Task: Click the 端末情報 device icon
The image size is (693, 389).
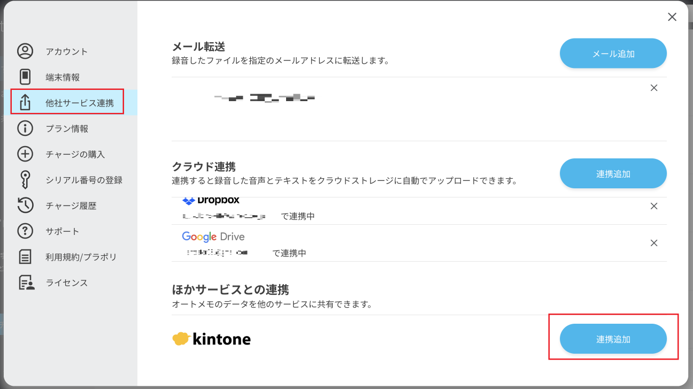Action: point(25,77)
